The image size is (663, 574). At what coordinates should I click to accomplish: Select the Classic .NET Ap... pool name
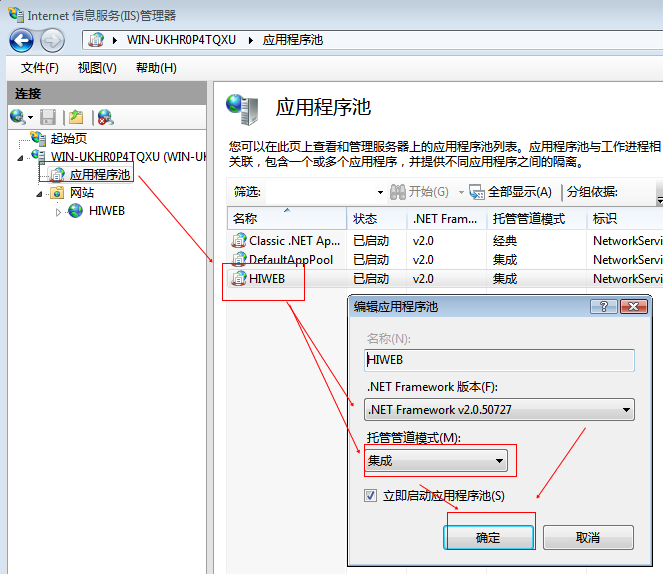294,241
